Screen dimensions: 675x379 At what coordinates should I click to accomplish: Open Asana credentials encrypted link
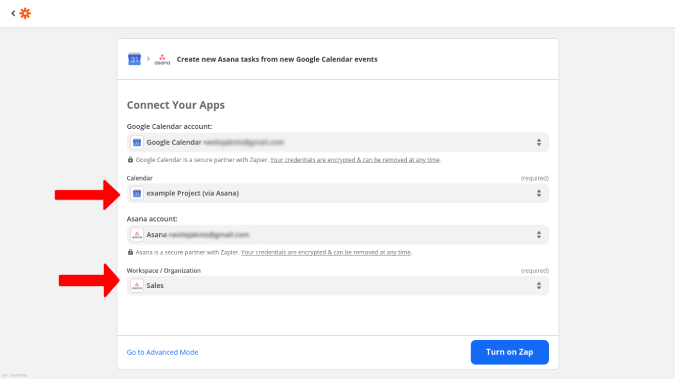point(325,252)
